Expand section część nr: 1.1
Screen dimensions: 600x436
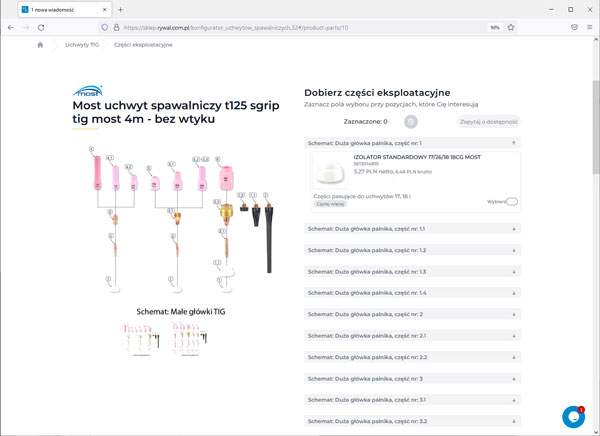pyautogui.click(x=412, y=229)
